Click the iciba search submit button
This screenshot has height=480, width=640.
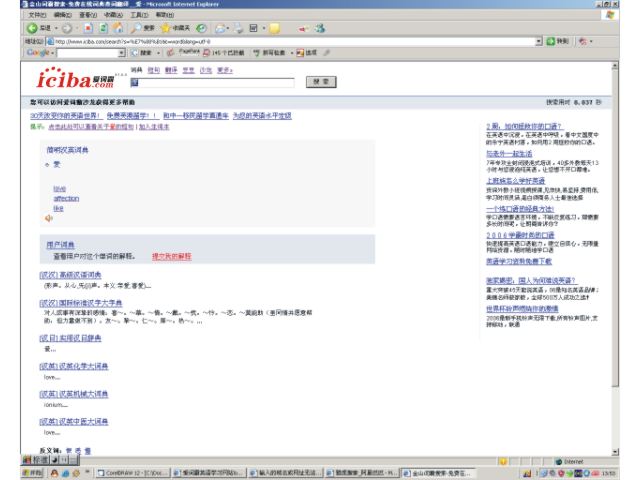click(x=321, y=82)
